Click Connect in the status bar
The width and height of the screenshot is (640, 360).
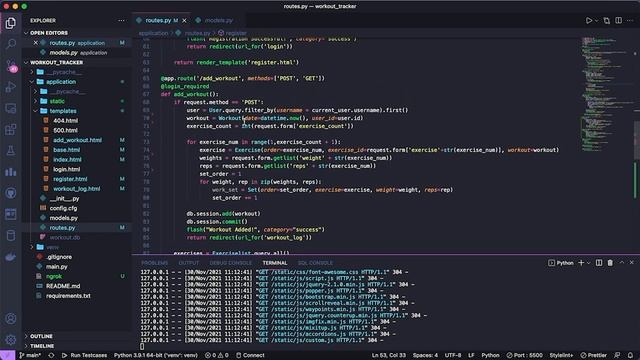[250, 356]
